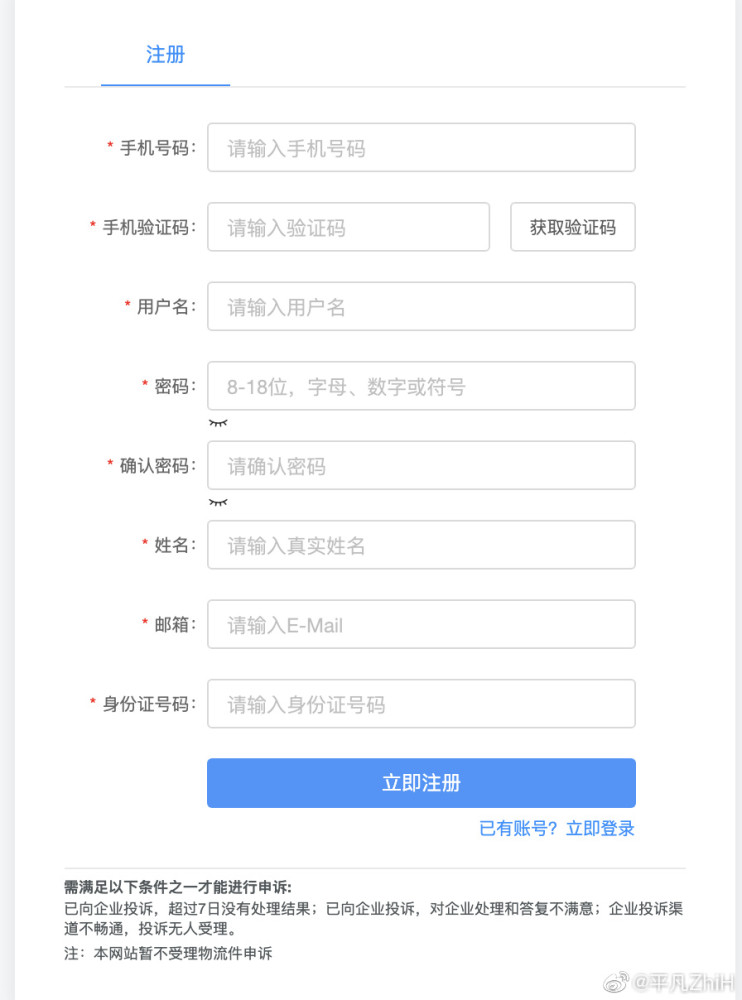This screenshot has height=1000, width=742.
Task: Click the Weibo logo watermark
Action: coord(620,982)
